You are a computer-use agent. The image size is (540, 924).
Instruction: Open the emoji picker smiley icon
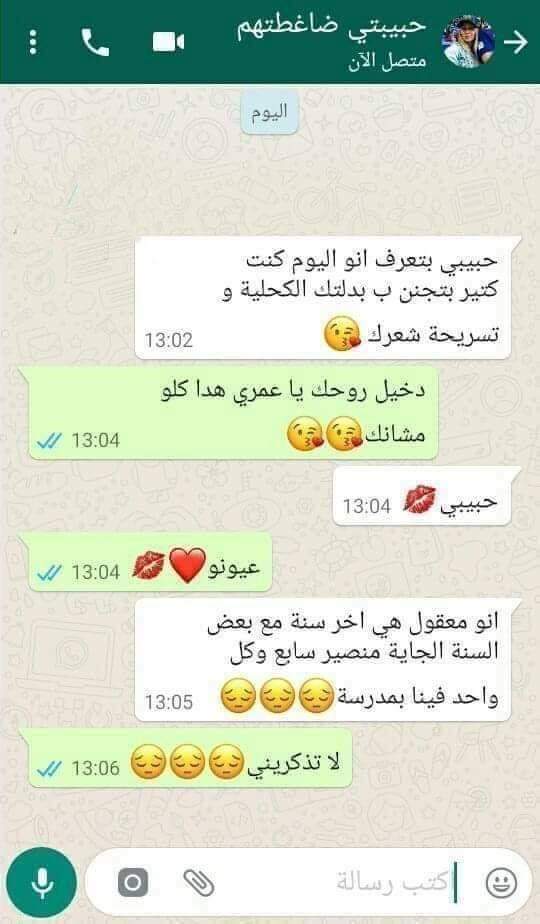pyautogui.click(x=501, y=883)
